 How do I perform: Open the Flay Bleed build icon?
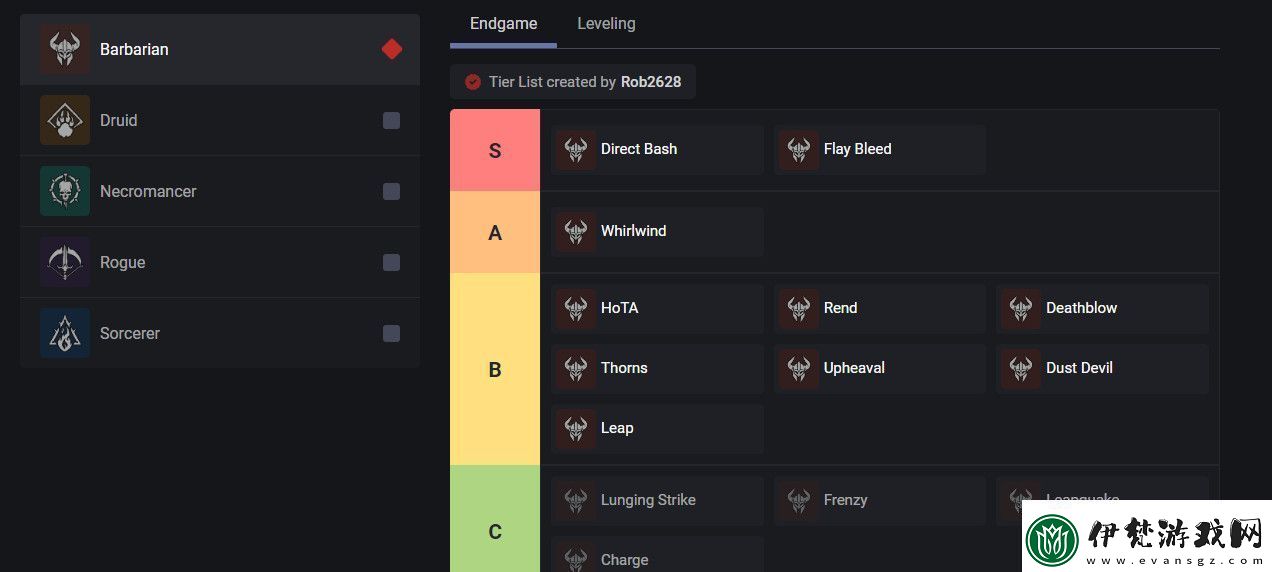[799, 150]
